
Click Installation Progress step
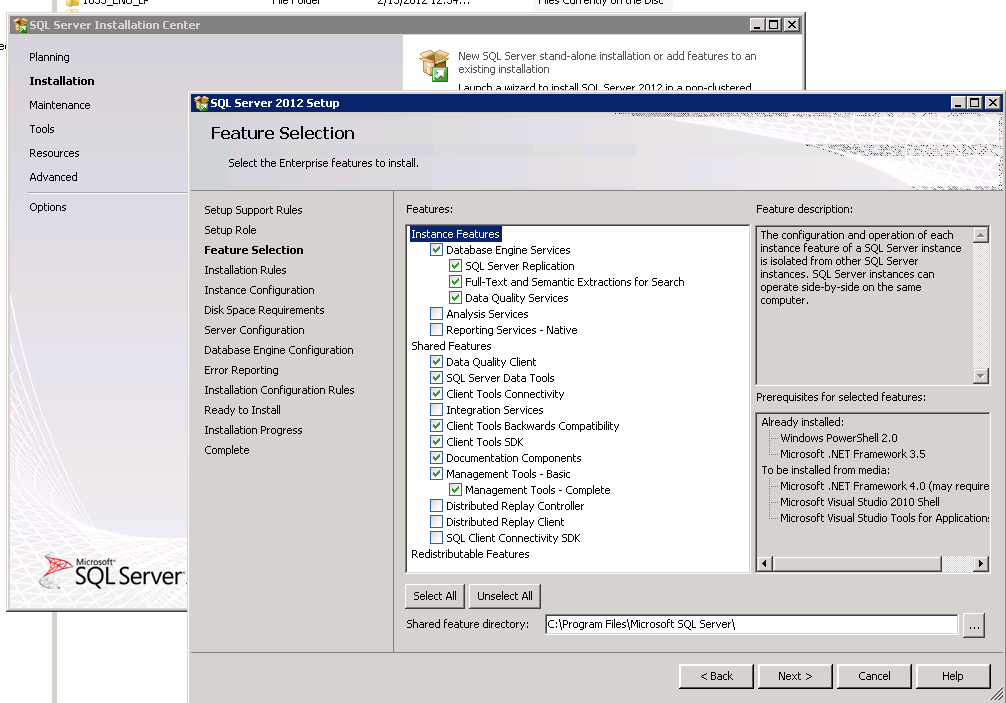[253, 430]
